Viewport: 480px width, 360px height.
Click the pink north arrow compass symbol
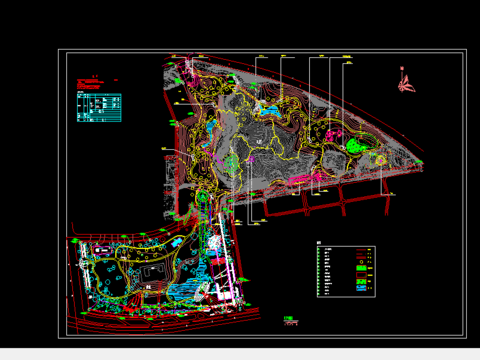coord(406,81)
